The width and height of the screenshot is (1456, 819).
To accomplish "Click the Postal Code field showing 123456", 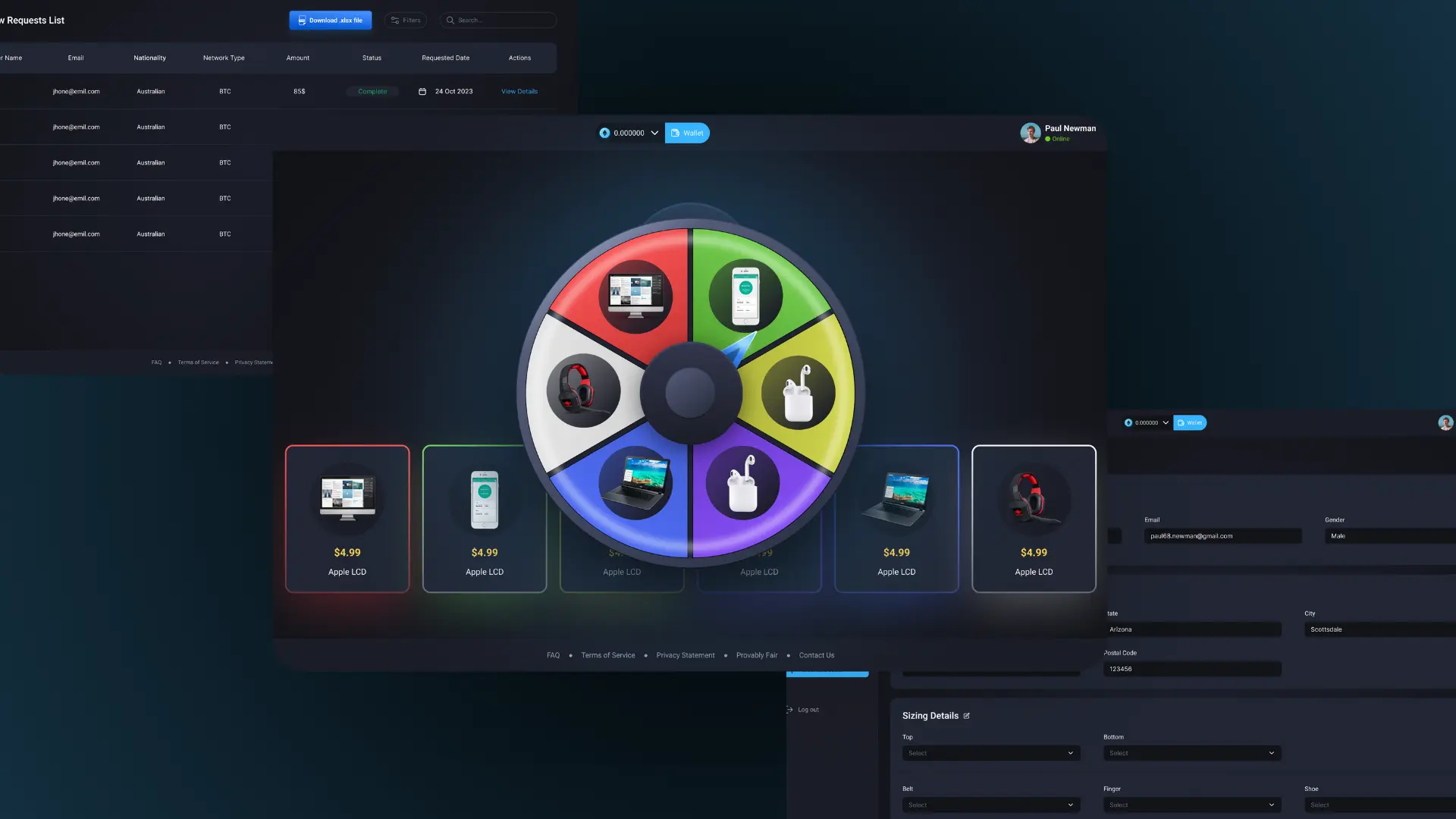I will coord(1192,669).
